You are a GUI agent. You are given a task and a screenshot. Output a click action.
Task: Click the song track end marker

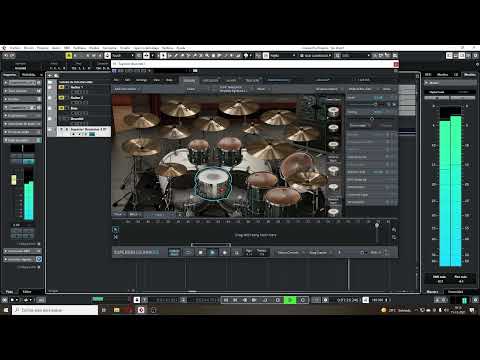pos(377,226)
